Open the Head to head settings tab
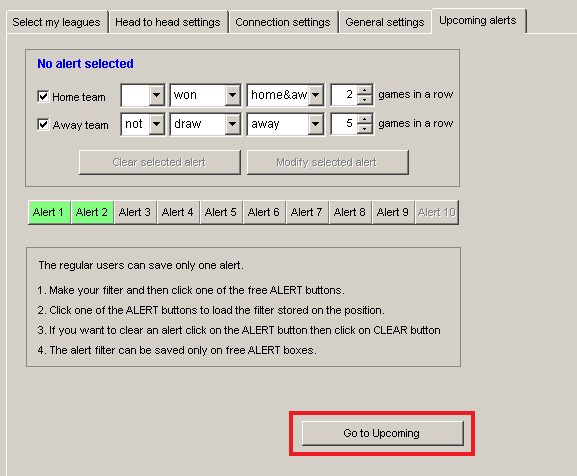 point(168,22)
